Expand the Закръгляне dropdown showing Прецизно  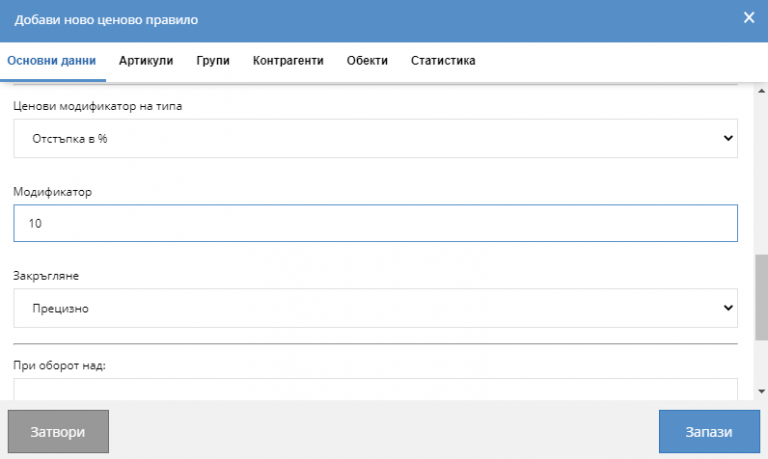point(375,309)
